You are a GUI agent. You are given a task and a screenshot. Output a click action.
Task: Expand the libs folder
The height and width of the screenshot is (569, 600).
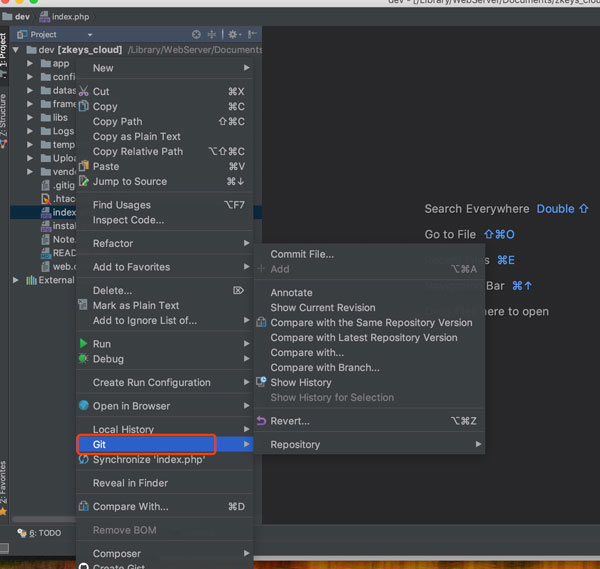(30, 117)
